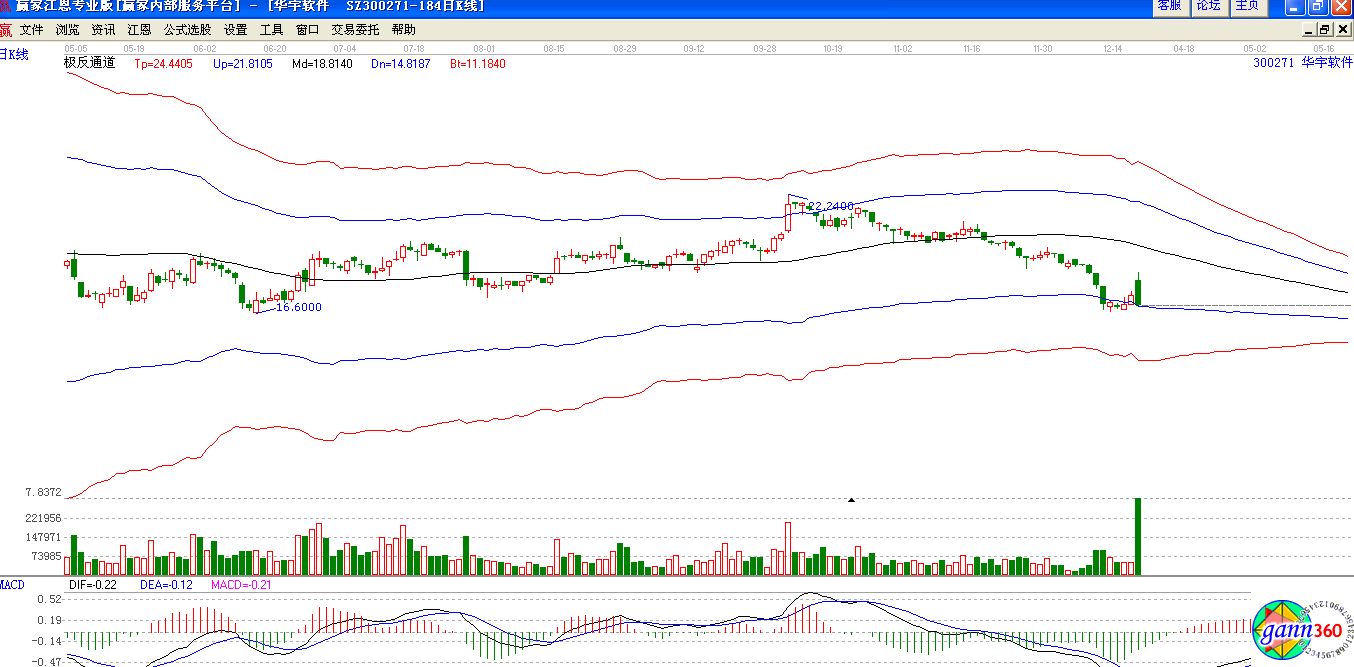Restore the inner chart window
This screenshot has width=1354, height=667.
(x=1325, y=30)
